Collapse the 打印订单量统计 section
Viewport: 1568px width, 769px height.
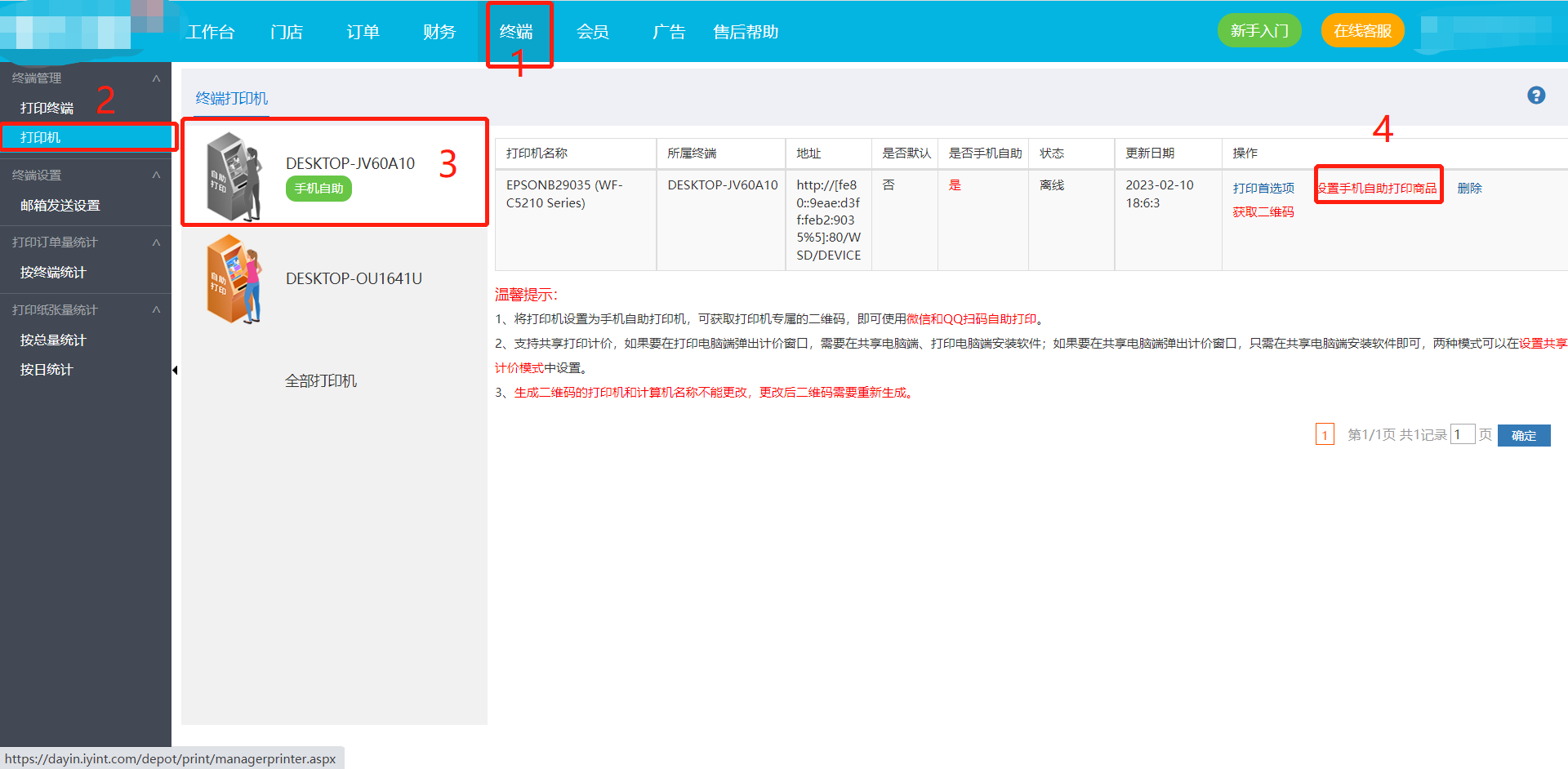tap(156, 242)
